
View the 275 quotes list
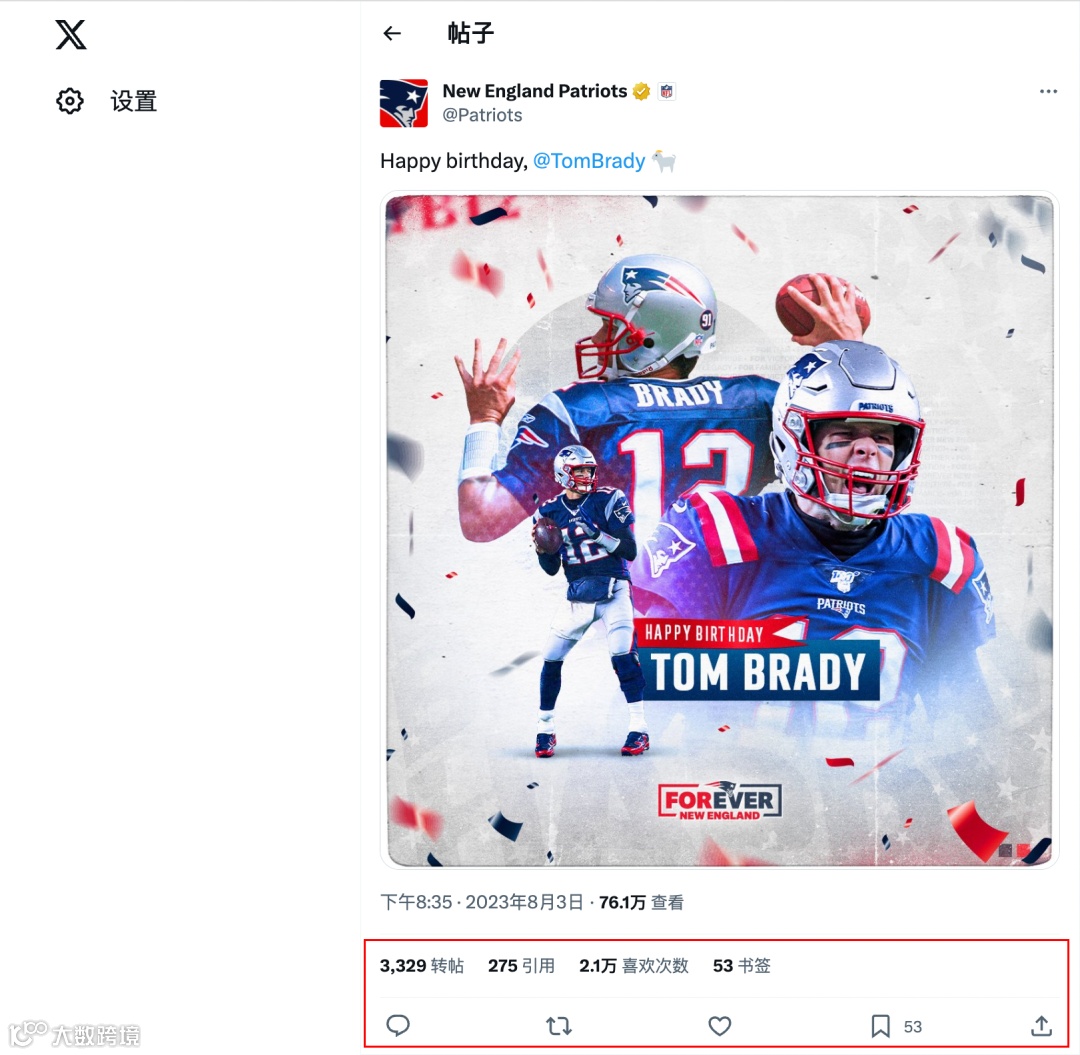pyautogui.click(x=521, y=965)
